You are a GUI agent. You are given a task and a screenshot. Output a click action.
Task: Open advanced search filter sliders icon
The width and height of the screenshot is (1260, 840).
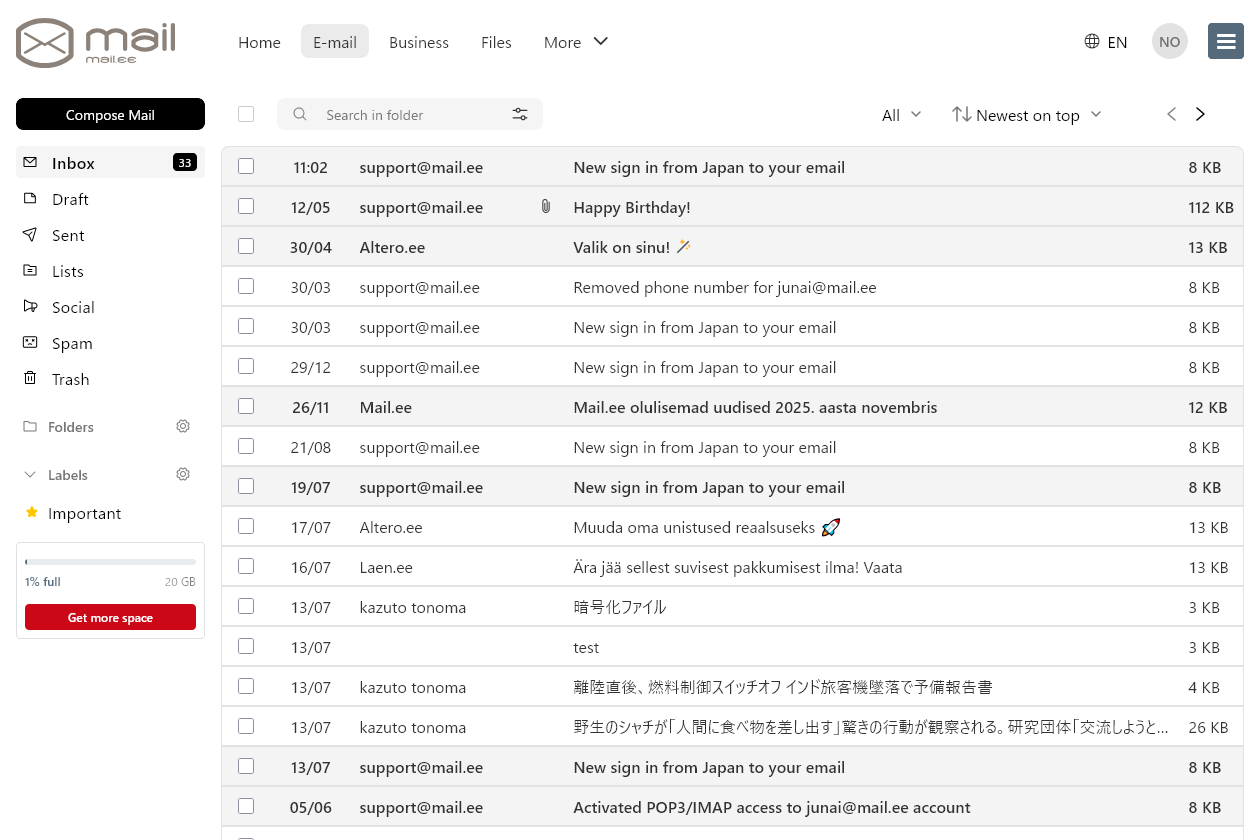point(520,114)
